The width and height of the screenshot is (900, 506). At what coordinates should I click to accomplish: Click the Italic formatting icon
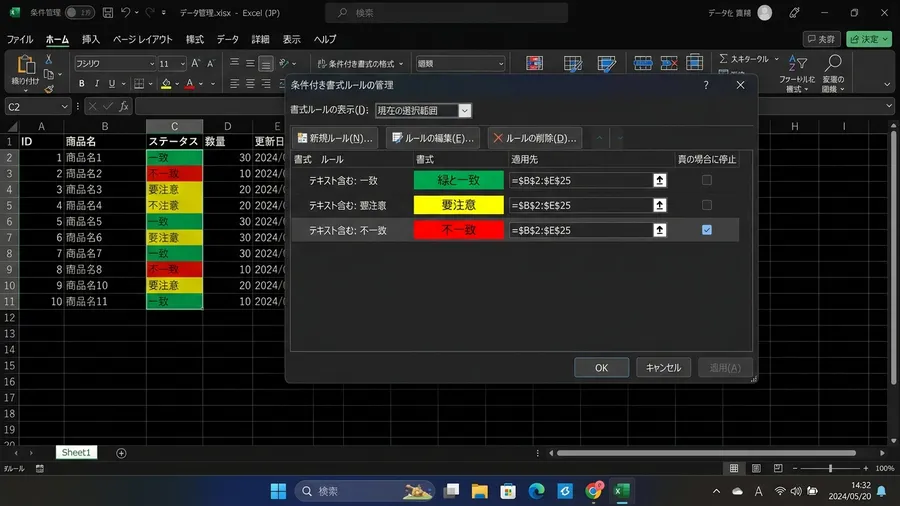(96, 84)
